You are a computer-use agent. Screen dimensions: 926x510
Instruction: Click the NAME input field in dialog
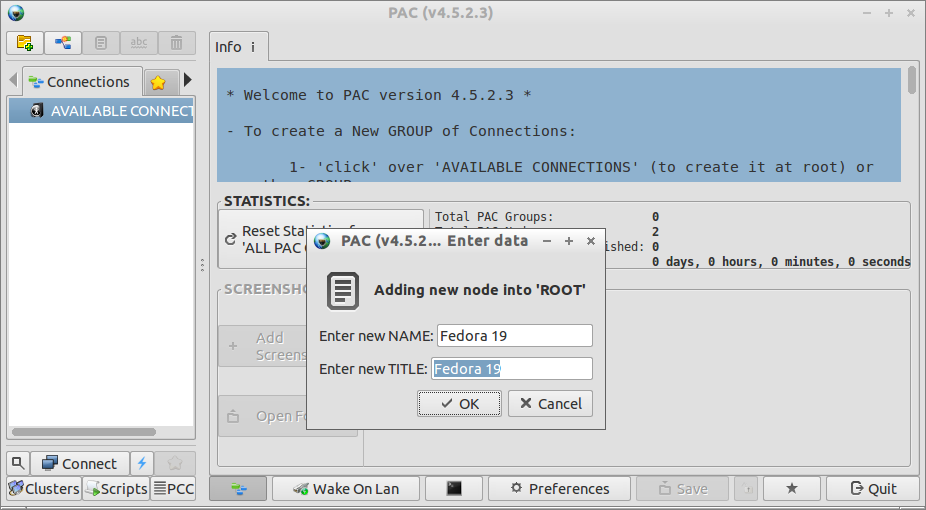click(514, 335)
